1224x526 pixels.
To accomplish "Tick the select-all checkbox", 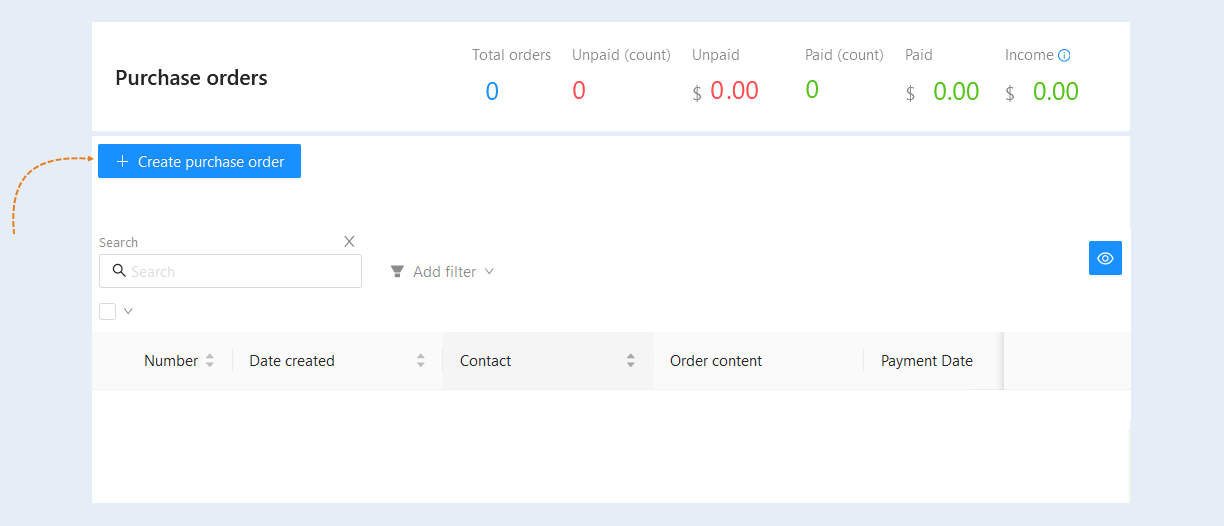I will coord(108,311).
